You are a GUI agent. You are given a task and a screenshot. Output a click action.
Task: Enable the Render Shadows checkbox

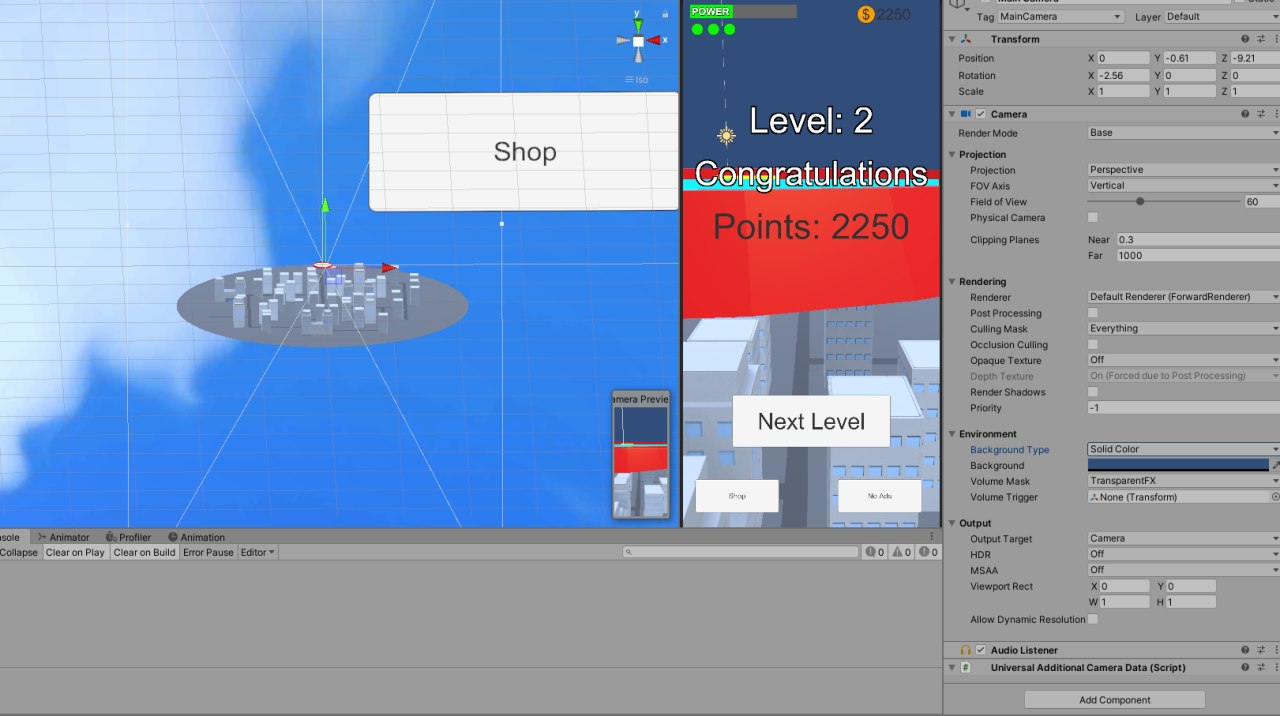pyautogui.click(x=1093, y=392)
